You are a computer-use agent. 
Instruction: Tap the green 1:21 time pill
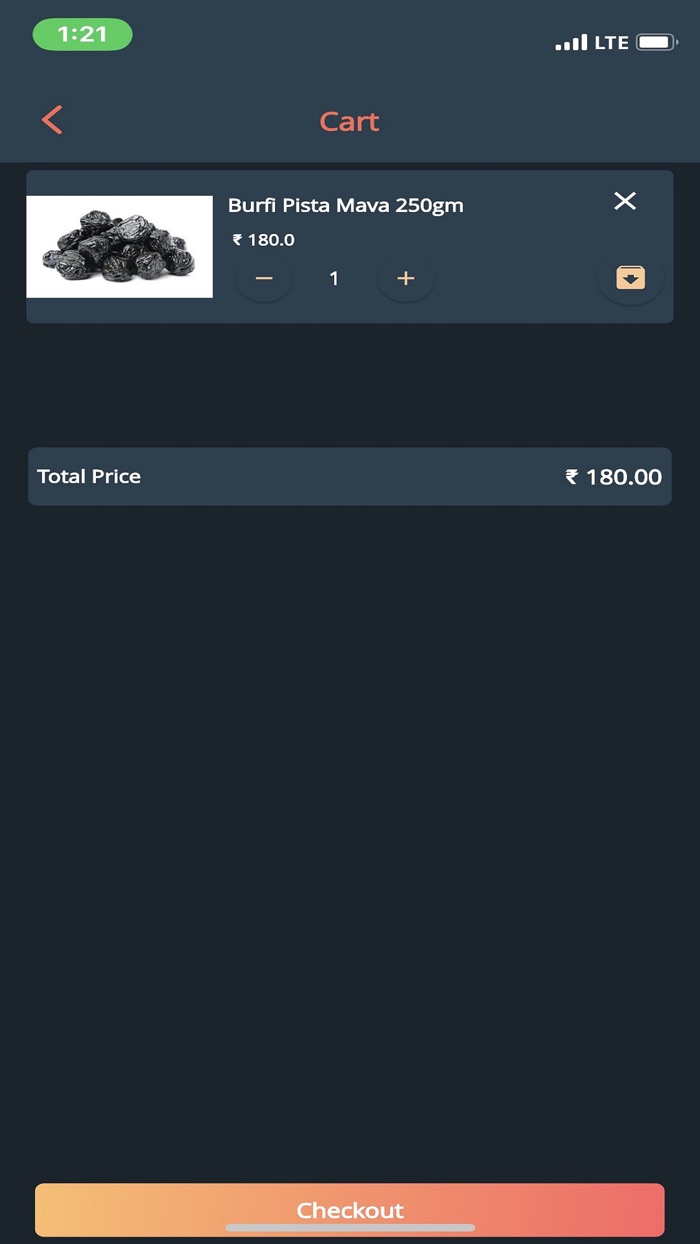pos(82,34)
